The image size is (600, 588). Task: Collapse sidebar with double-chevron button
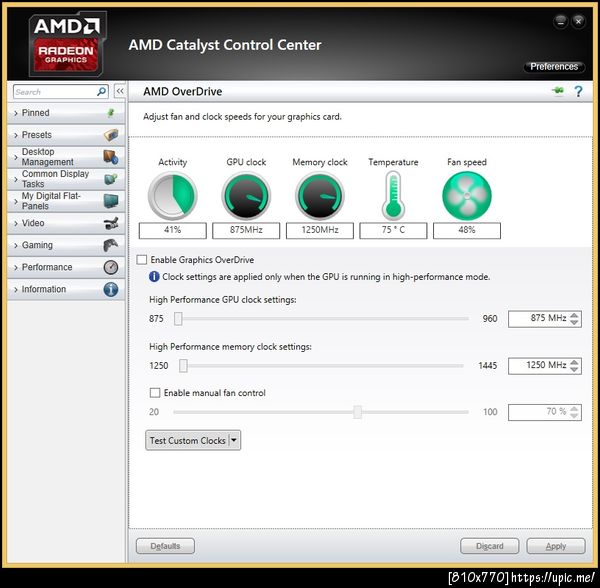tap(120, 91)
